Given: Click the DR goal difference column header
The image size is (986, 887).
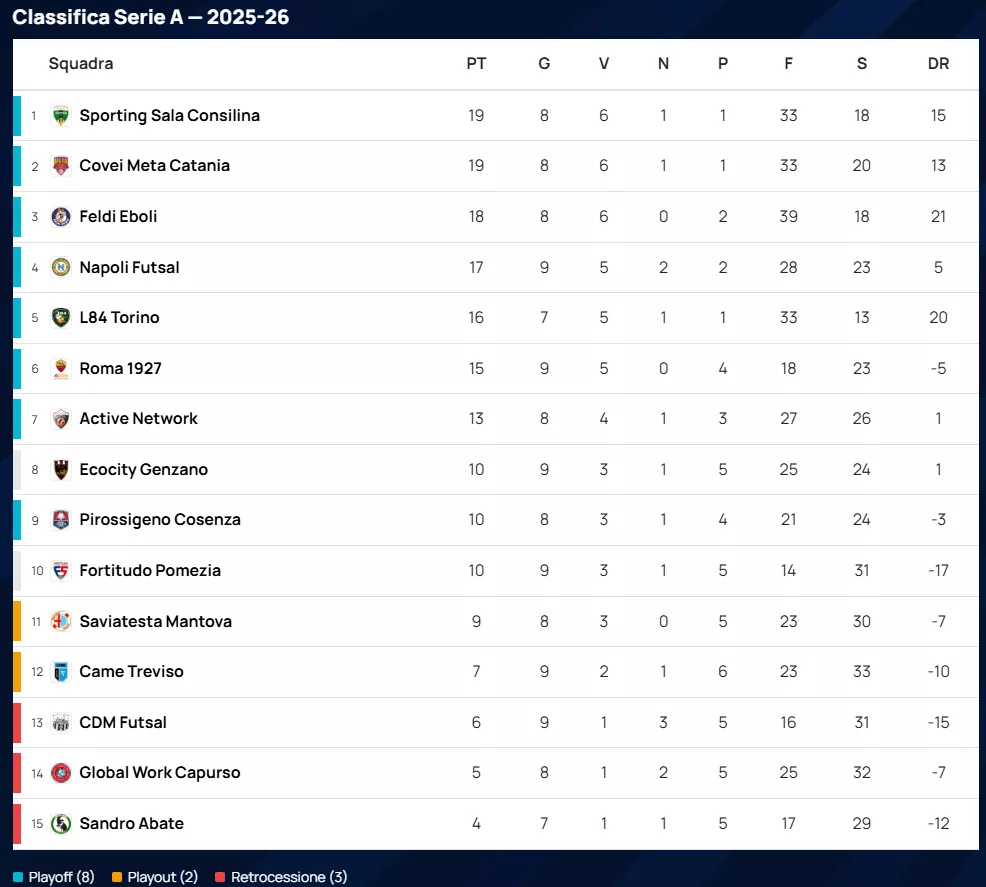Looking at the screenshot, I should pyautogui.click(x=938, y=64).
